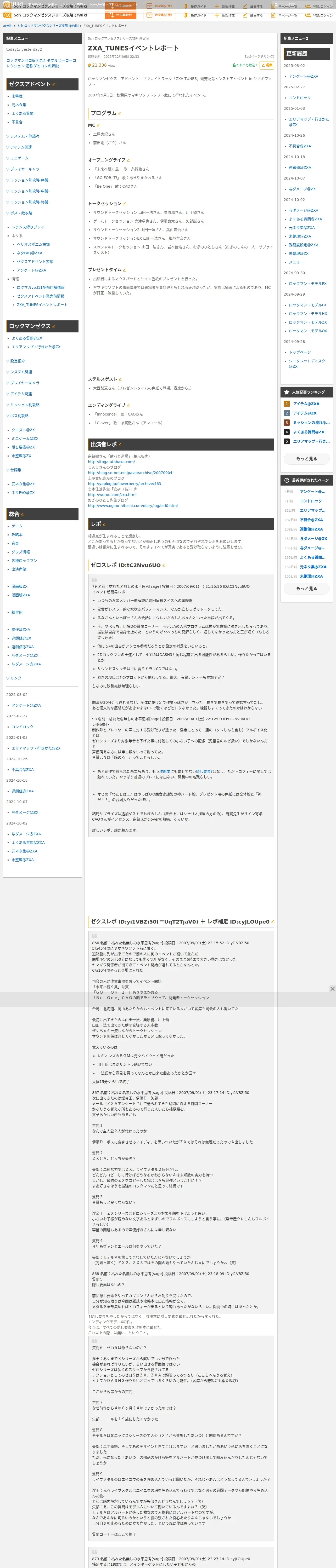The width and height of the screenshot is (336, 1568).
Task: Open ロックマン・モデルPX link
Action: pos(308,284)
